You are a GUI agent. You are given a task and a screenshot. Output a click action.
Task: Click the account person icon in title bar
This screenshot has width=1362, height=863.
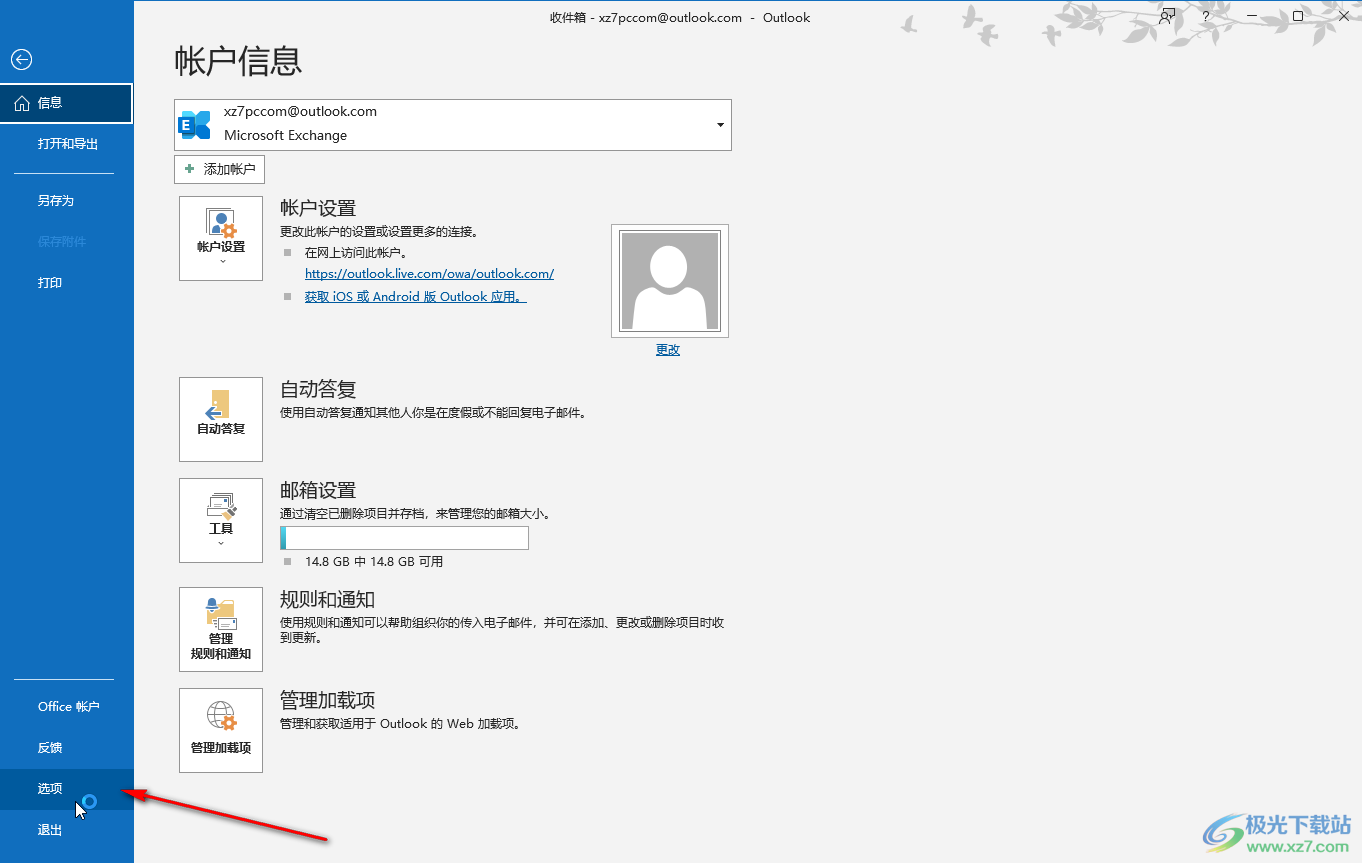[1167, 16]
